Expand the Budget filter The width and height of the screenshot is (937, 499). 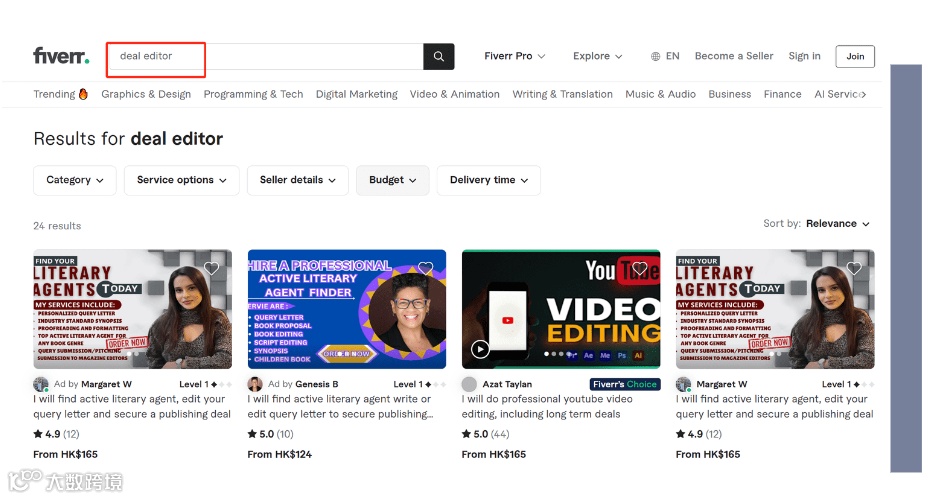pyautogui.click(x=393, y=180)
